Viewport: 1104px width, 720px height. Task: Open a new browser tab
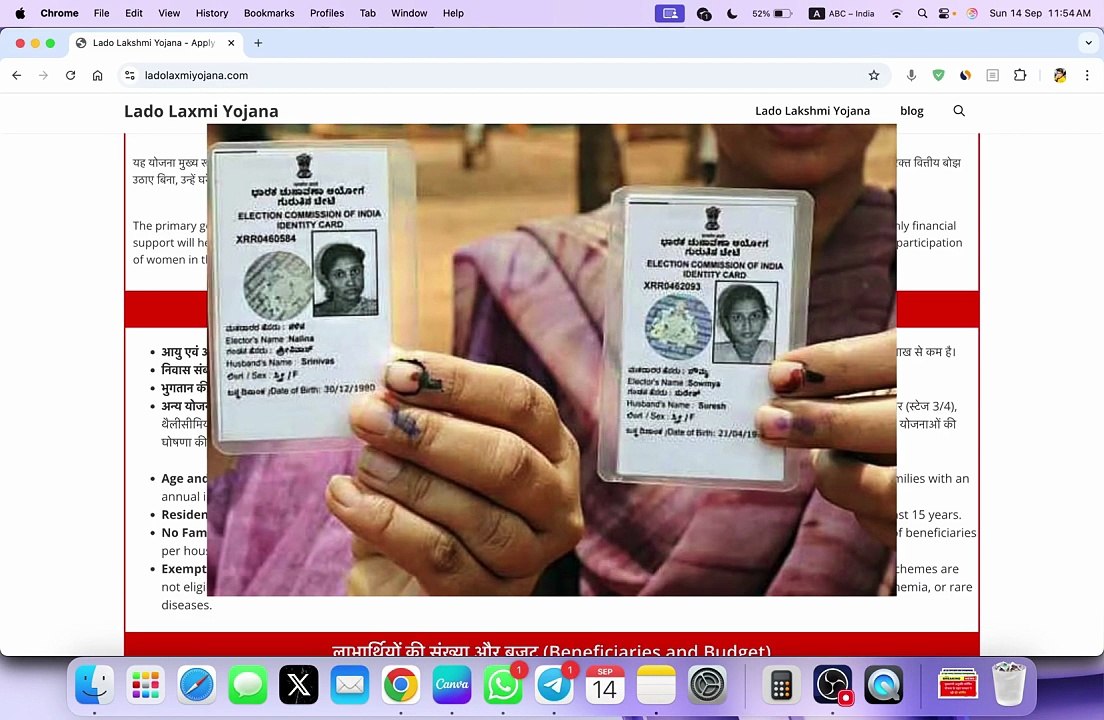tap(258, 43)
